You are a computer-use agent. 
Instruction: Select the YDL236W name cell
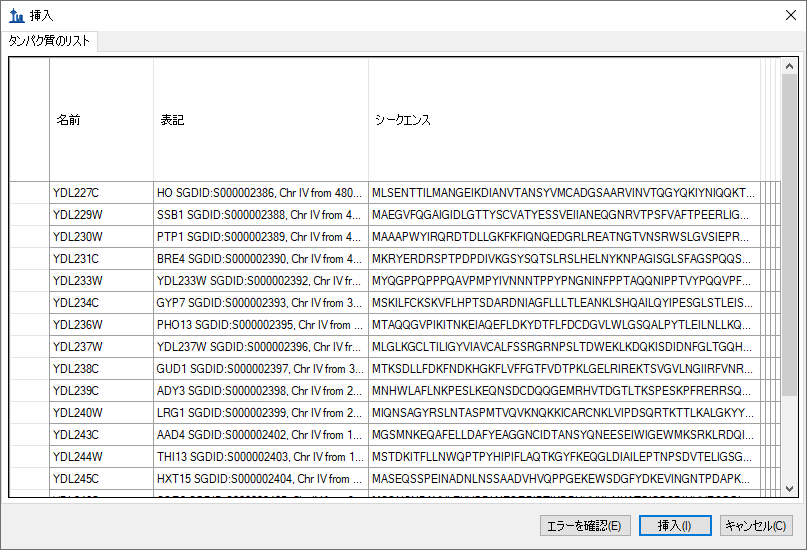point(100,325)
